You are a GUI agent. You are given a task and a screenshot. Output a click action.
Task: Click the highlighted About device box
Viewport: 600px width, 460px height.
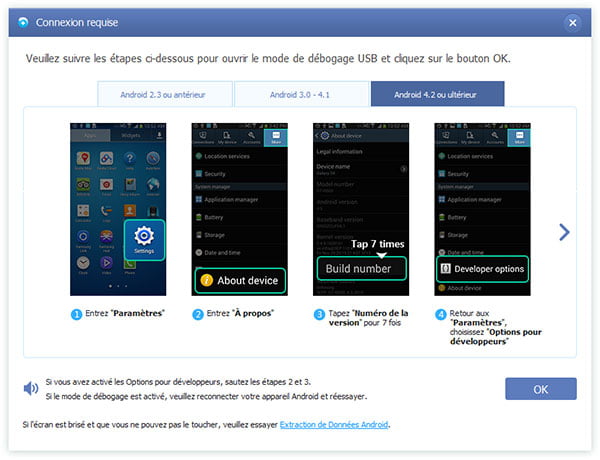[x=239, y=279]
